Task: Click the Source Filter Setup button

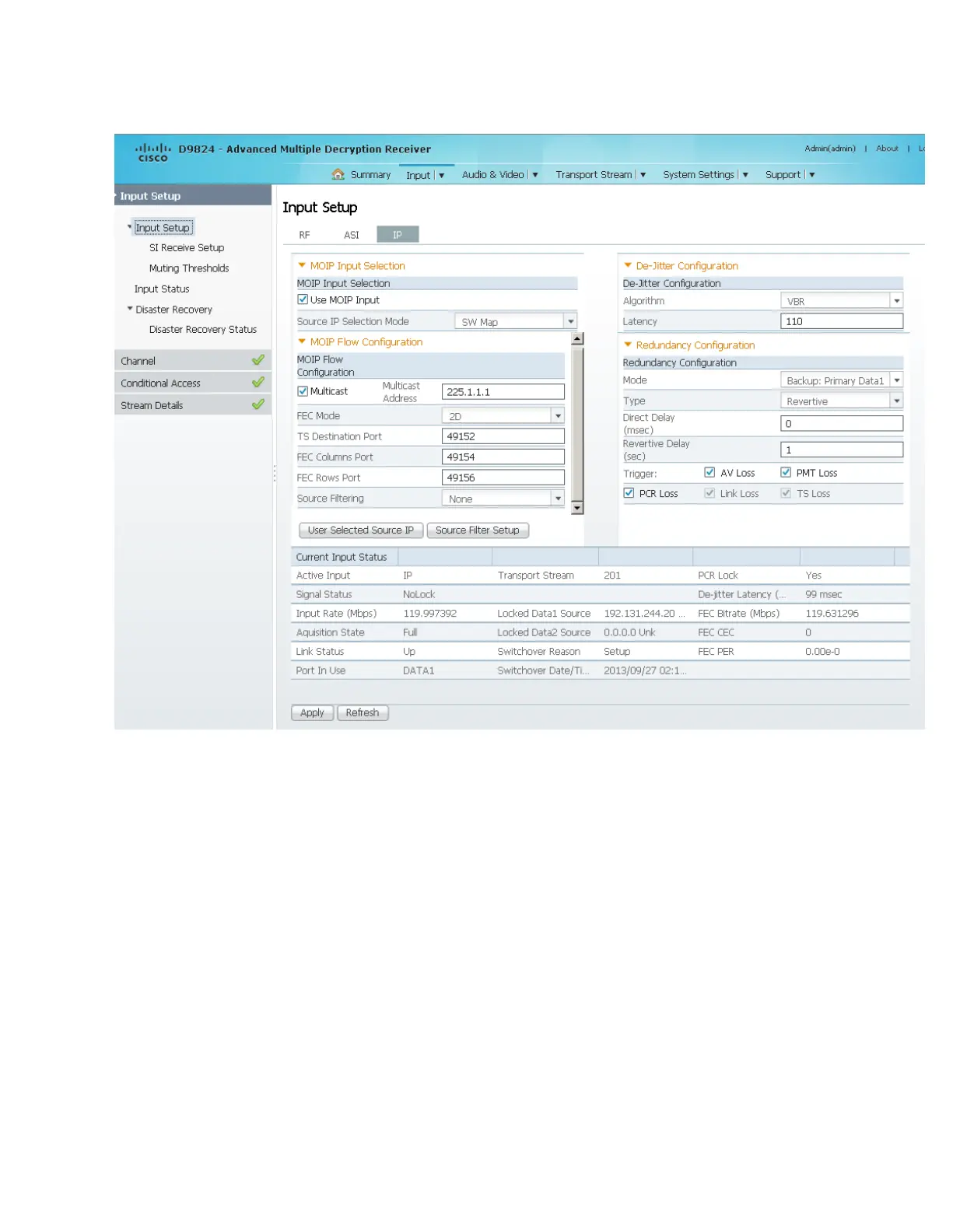Action: point(478,530)
